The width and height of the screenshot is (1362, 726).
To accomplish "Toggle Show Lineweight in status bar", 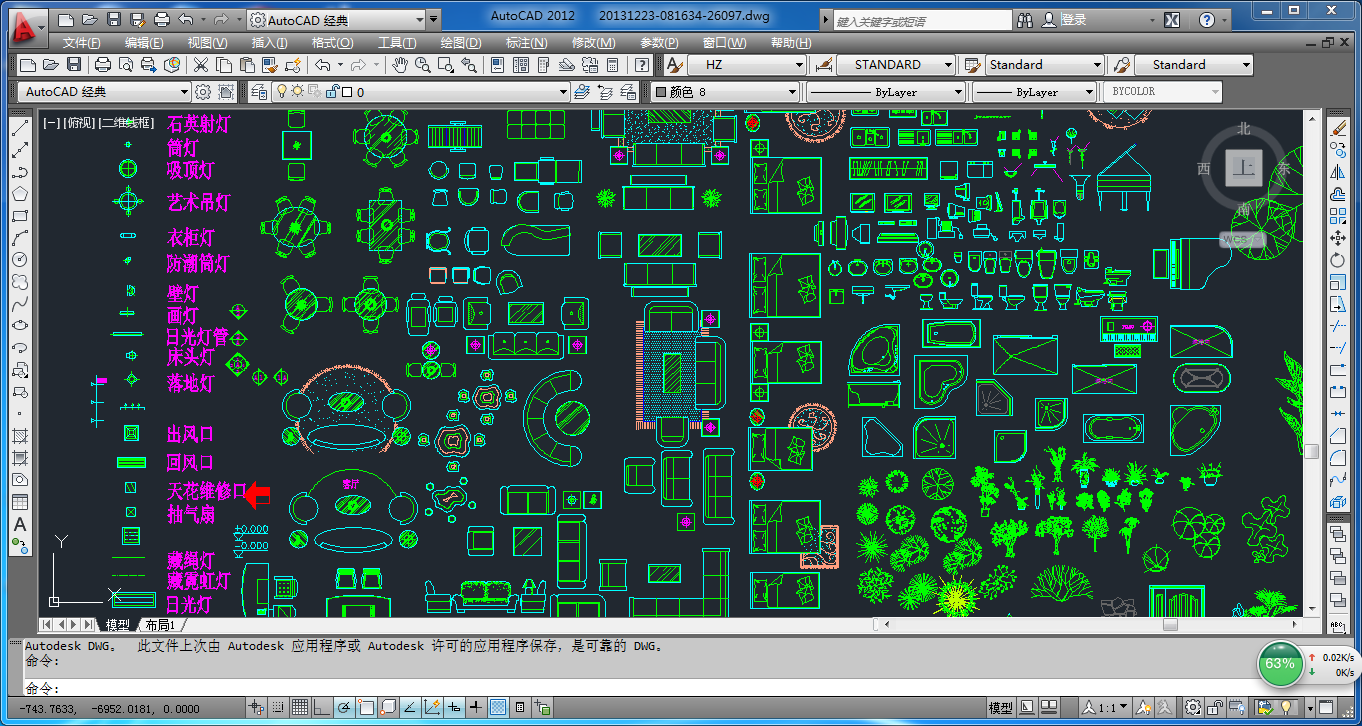I will [x=475, y=708].
